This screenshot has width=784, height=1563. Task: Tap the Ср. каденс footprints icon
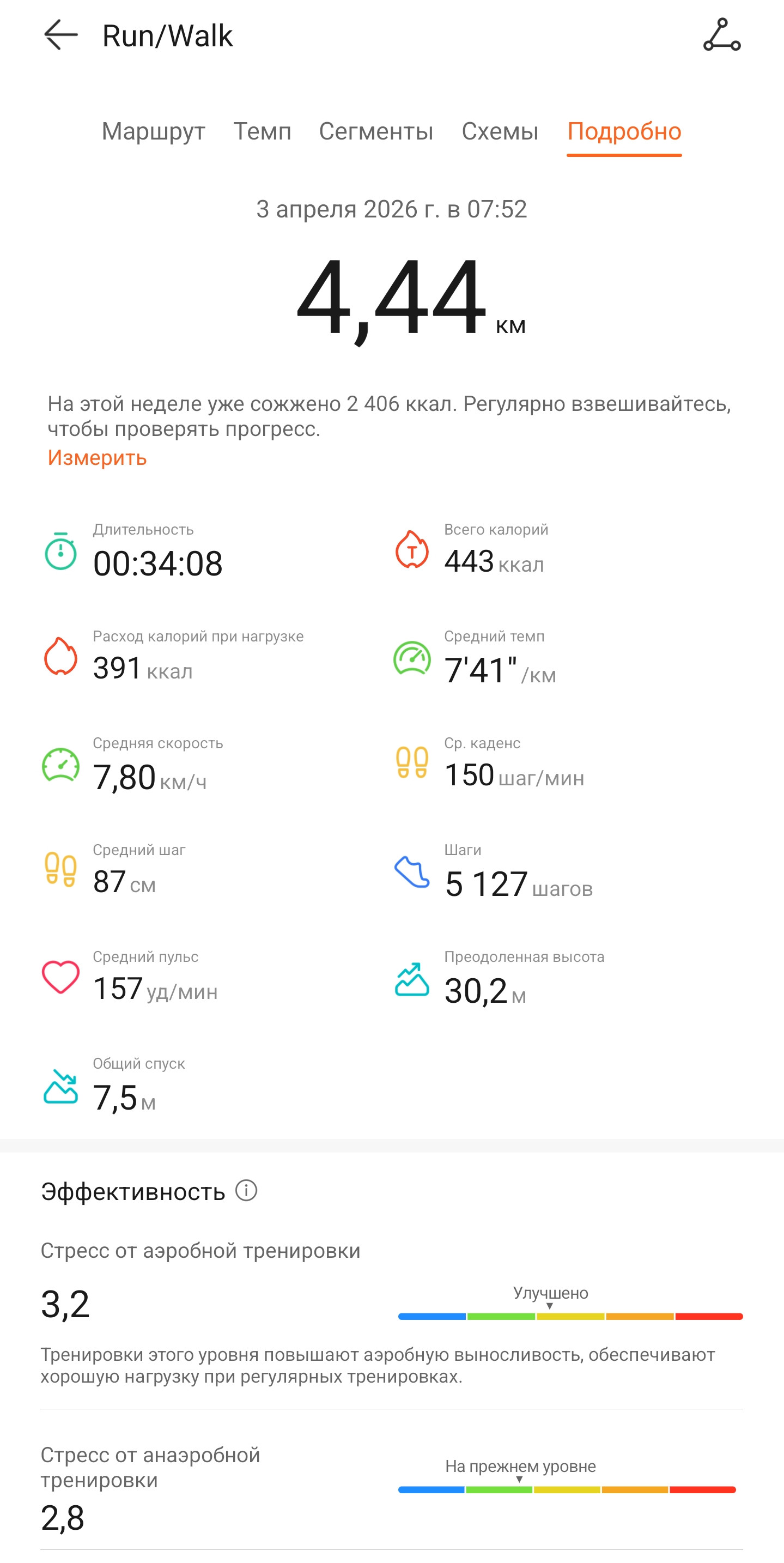pyautogui.click(x=412, y=762)
